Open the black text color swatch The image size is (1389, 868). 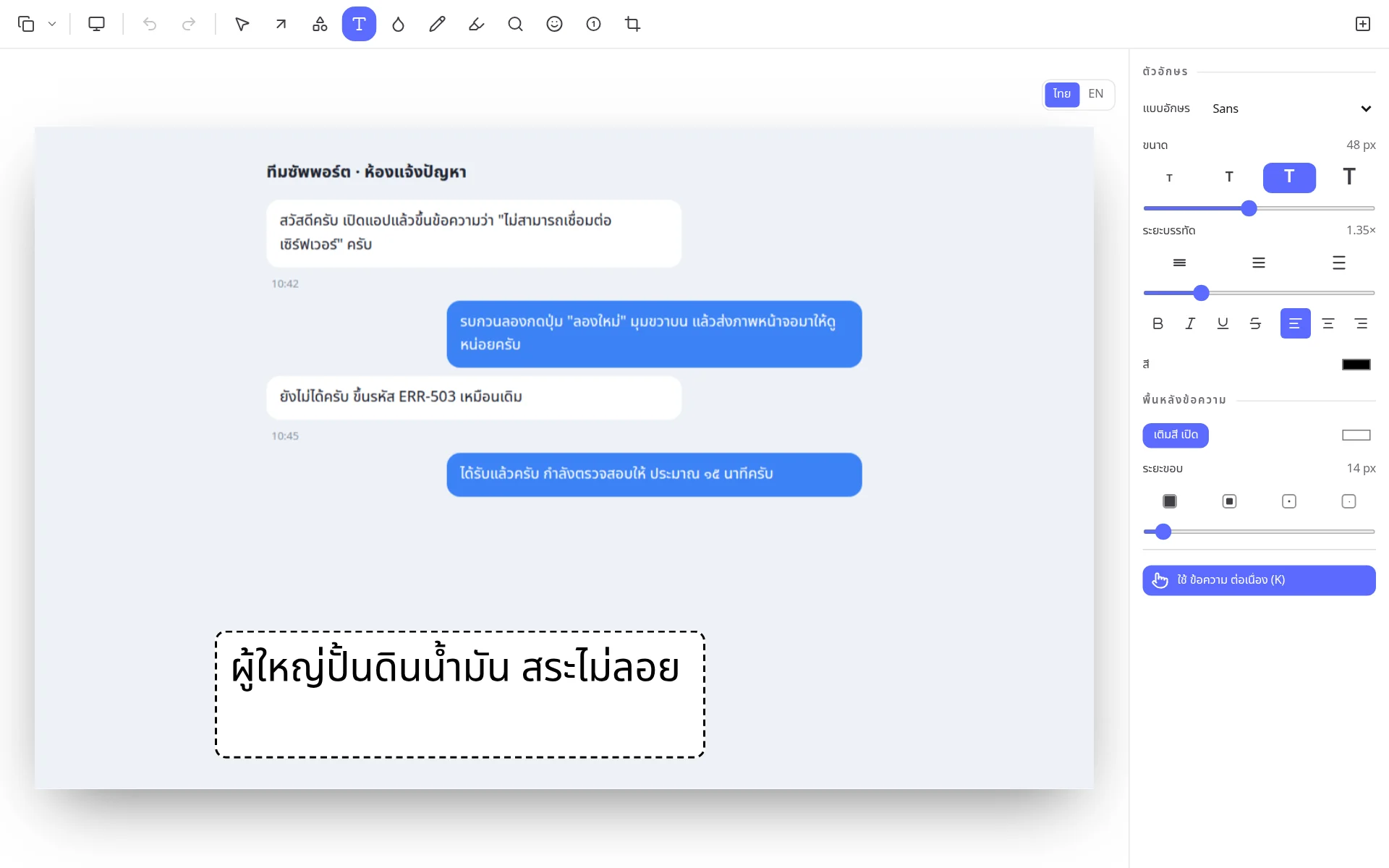point(1356,365)
